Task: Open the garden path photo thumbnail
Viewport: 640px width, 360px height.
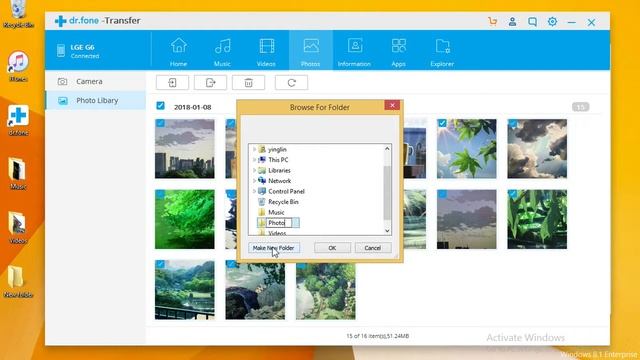Action: [x=326, y=291]
